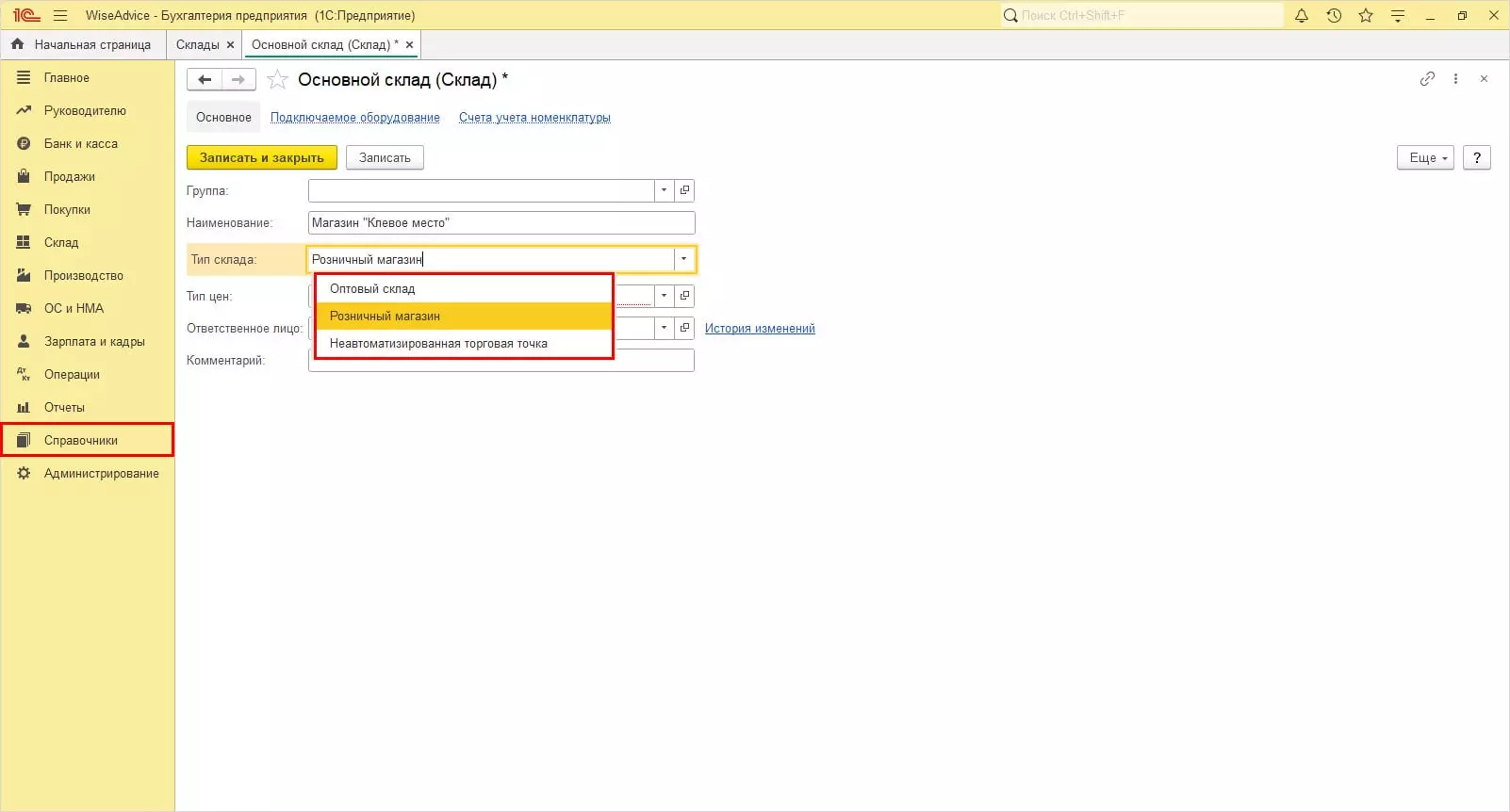Add warehouse form to favorites star
The width and height of the screenshot is (1510, 812).
coord(277,80)
